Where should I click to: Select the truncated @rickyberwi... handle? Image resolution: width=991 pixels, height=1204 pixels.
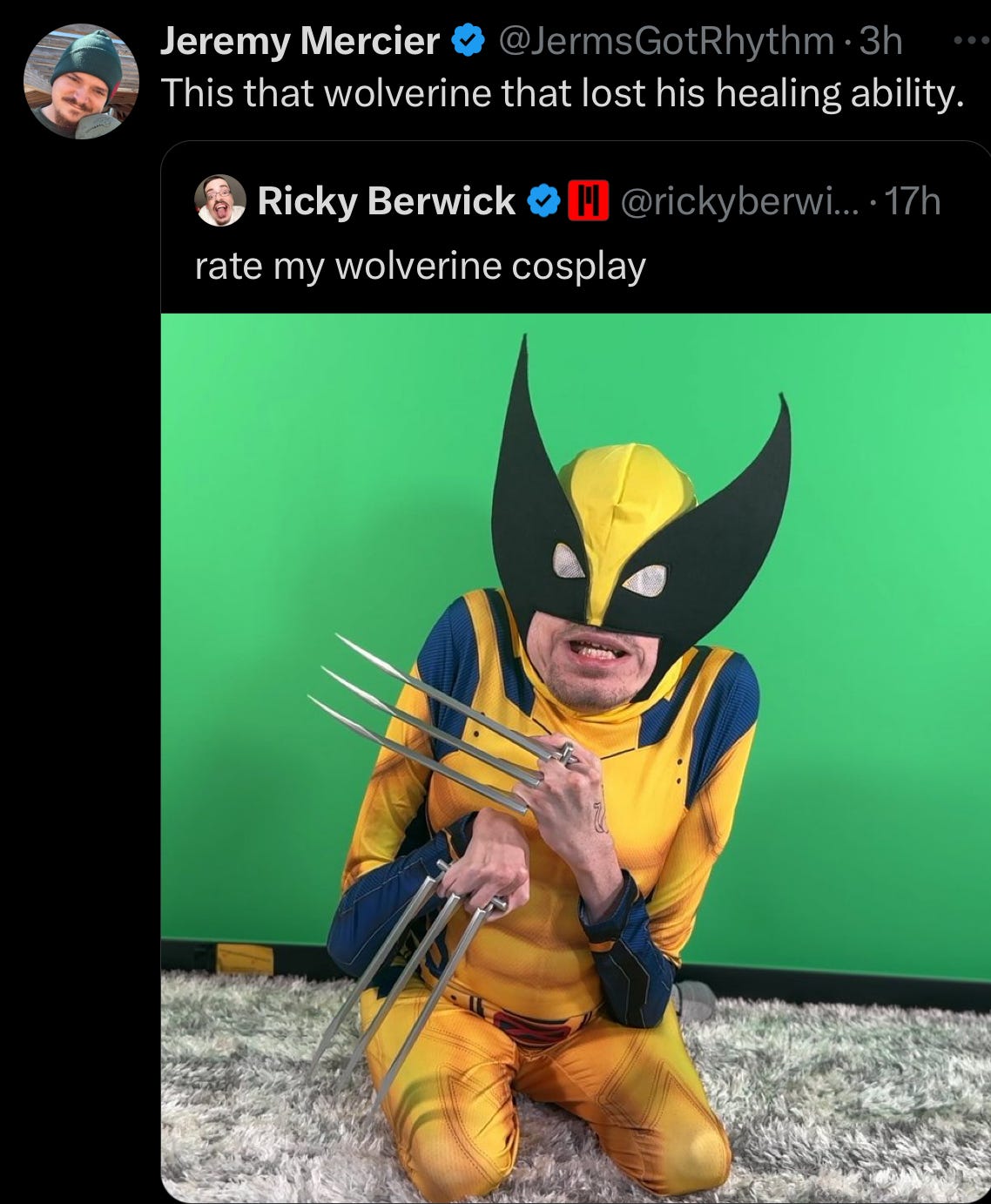(x=738, y=201)
